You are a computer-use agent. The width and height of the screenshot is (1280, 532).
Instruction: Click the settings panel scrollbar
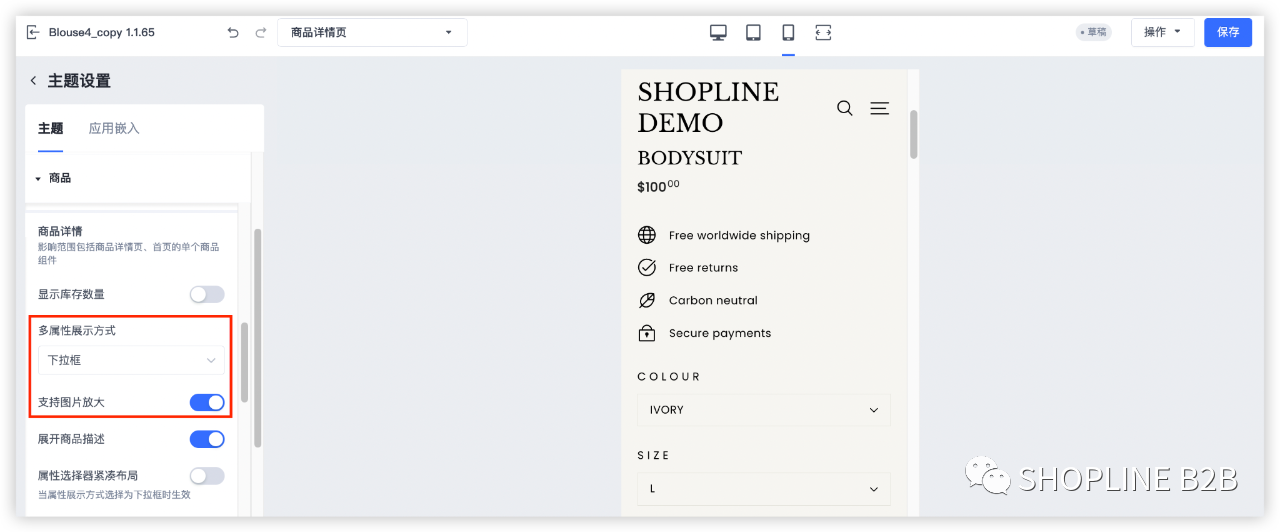pyautogui.click(x=257, y=338)
